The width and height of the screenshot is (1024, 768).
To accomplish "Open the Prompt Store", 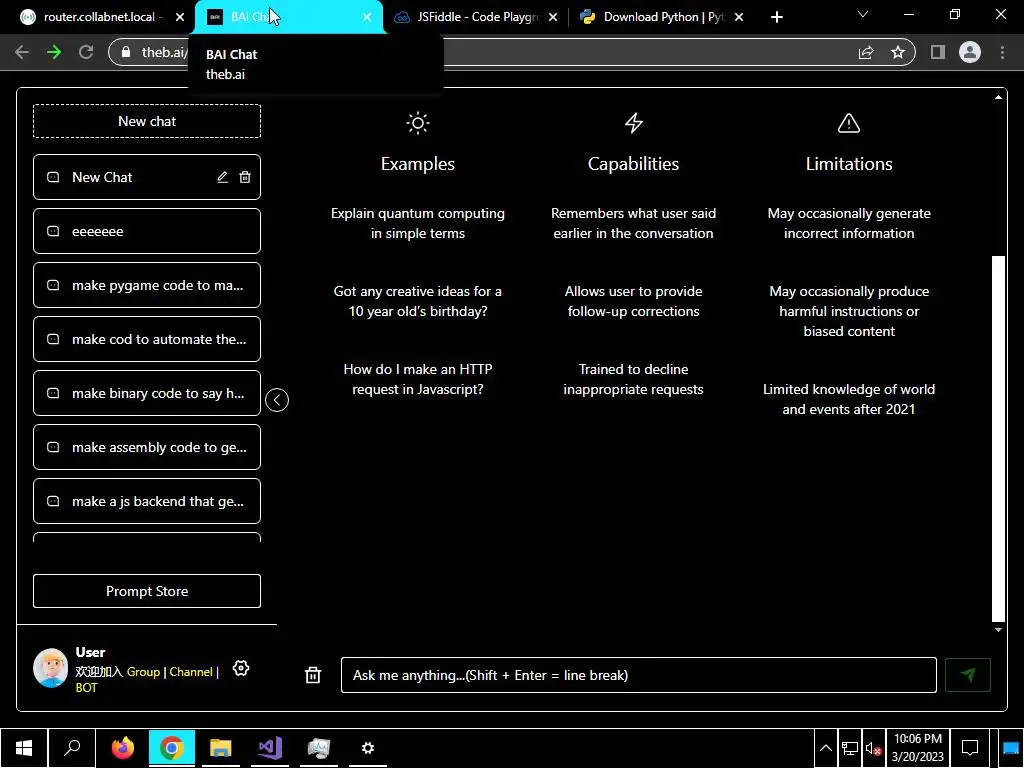I will [147, 591].
